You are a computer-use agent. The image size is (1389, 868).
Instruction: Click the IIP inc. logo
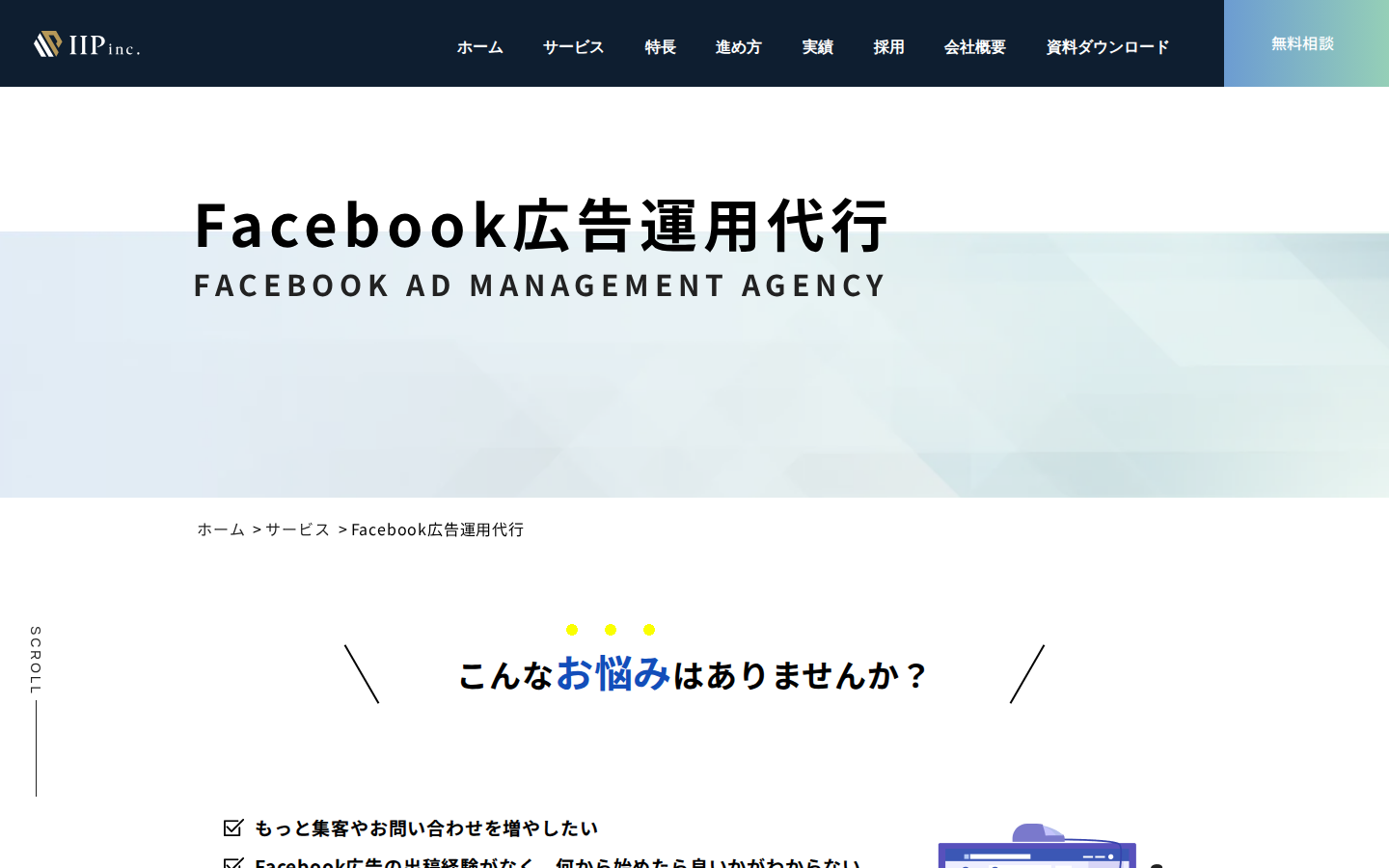click(87, 44)
